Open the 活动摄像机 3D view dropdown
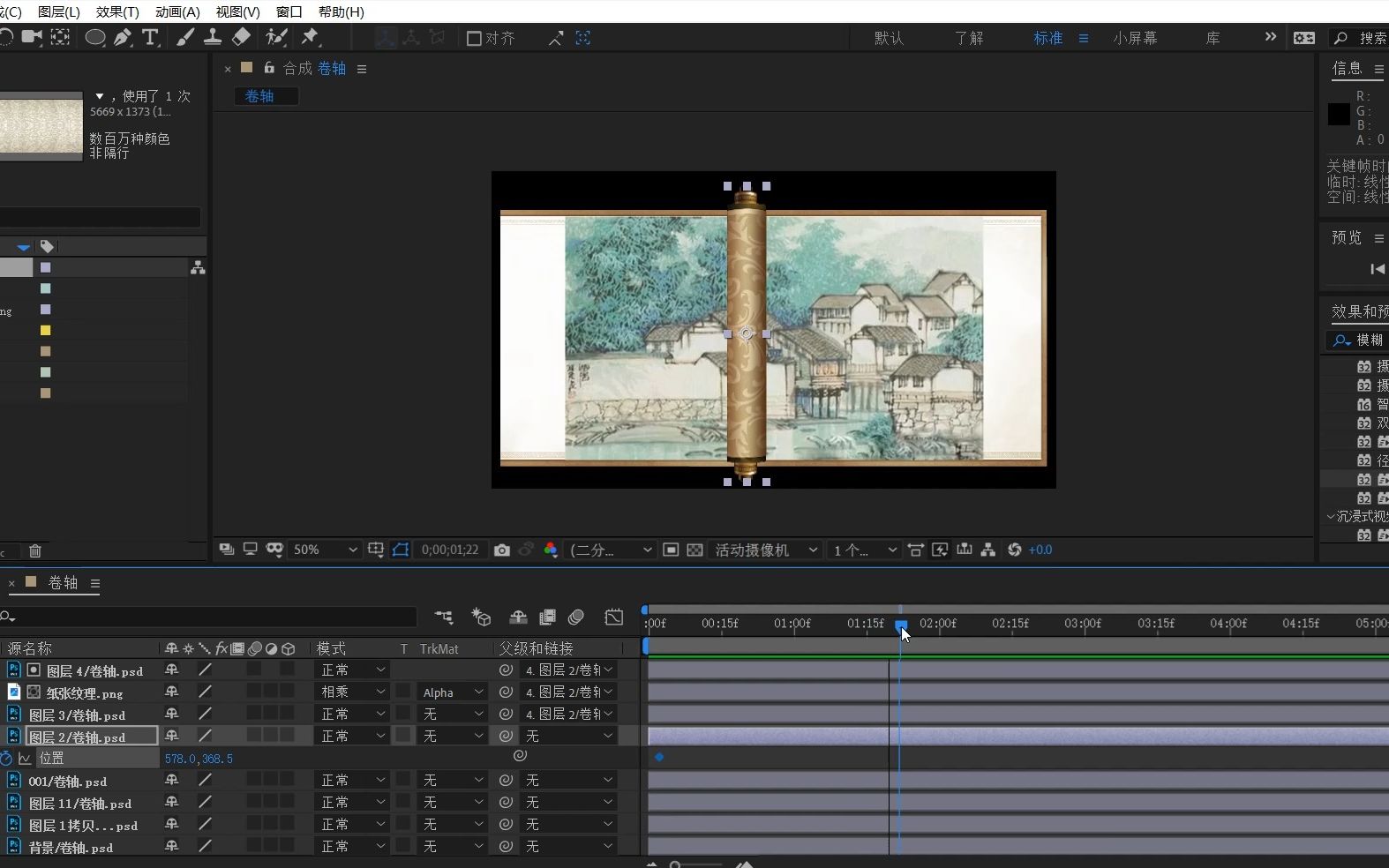This screenshot has height=868, width=1389. coord(766,550)
